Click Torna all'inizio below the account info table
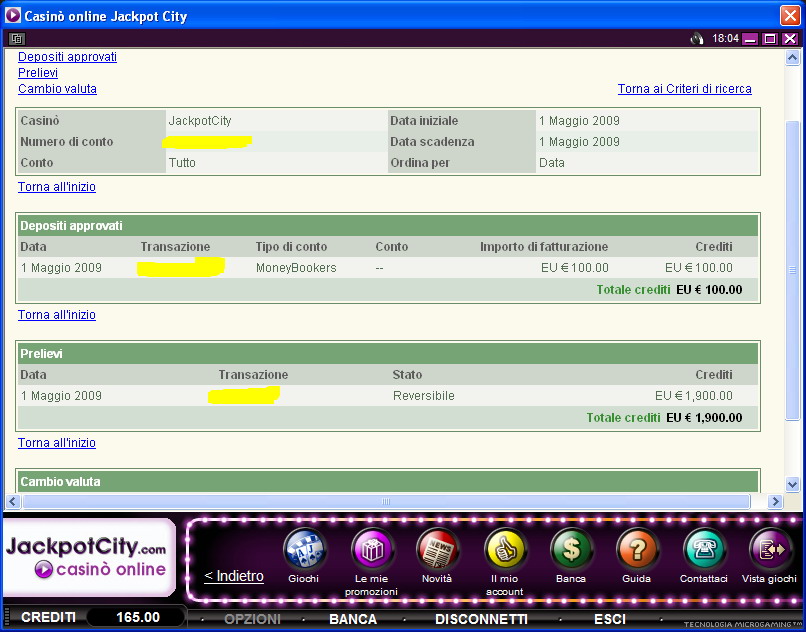The width and height of the screenshot is (806, 632). [57, 187]
